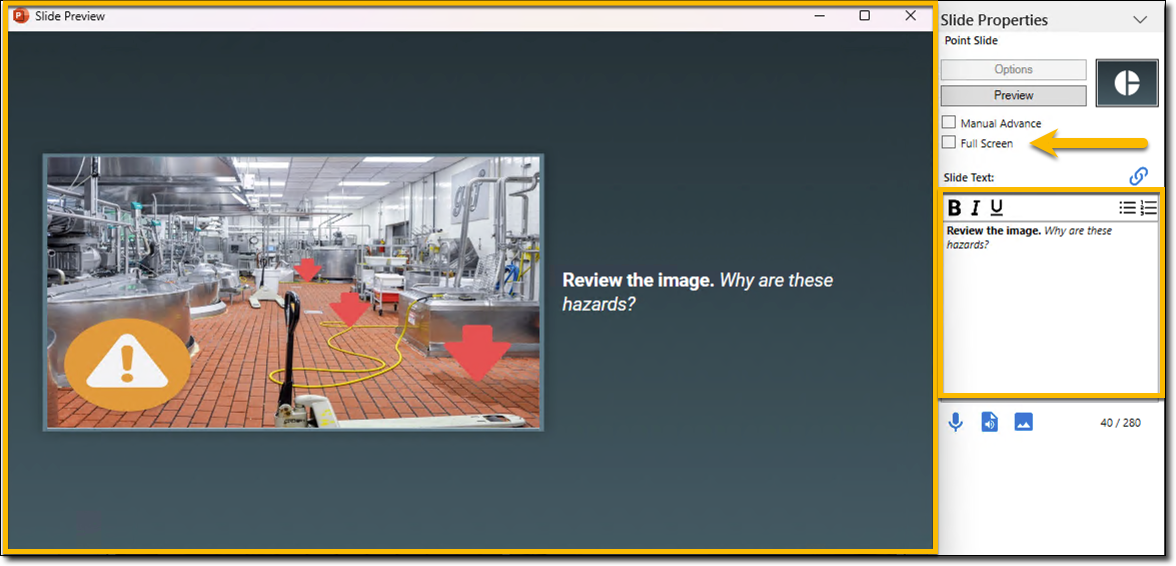
Task: Click the blue hyperlink icon
Action: click(1138, 176)
